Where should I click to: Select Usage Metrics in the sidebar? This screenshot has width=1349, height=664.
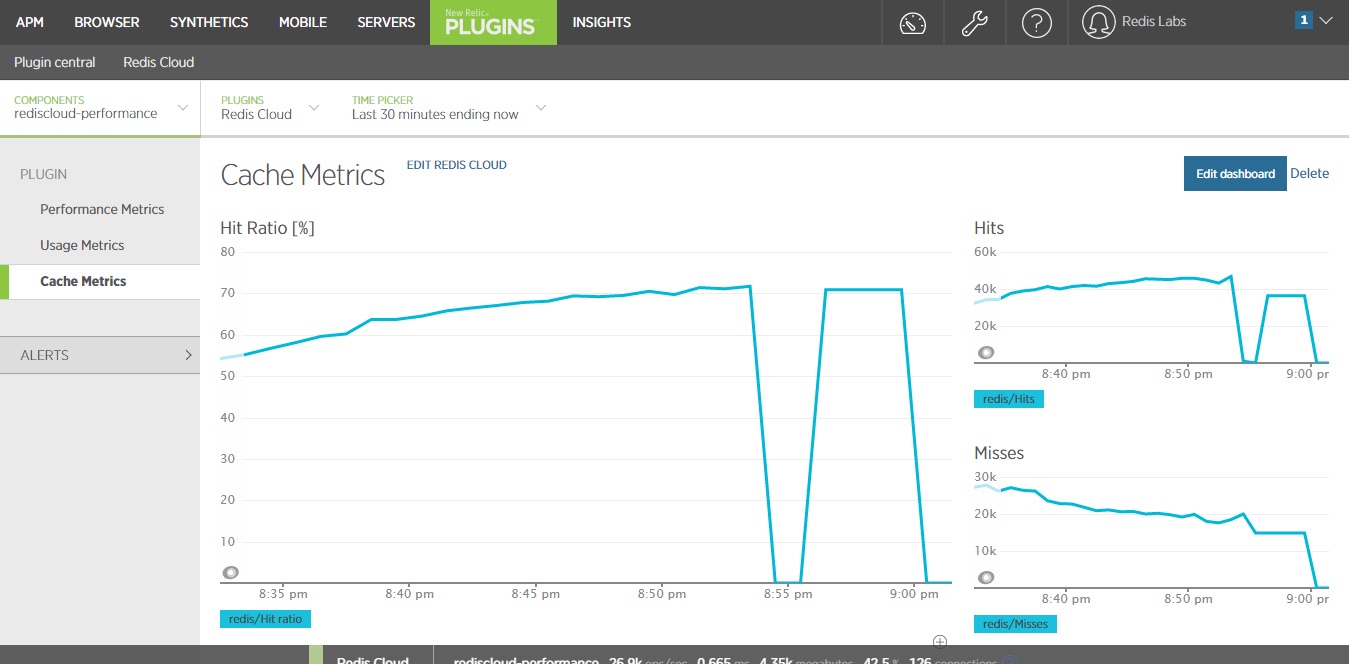pyautogui.click(x=82, y=245)
